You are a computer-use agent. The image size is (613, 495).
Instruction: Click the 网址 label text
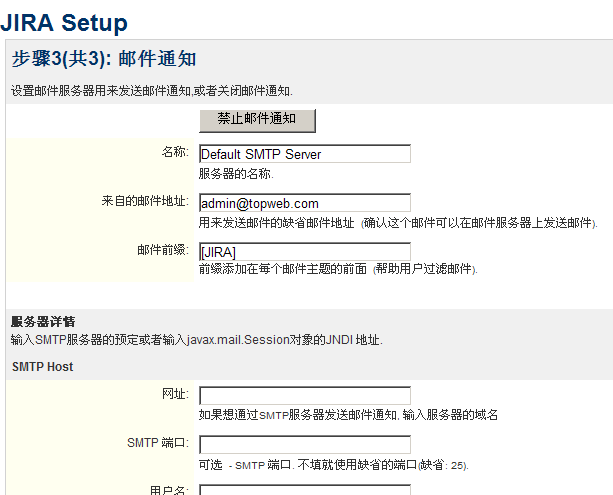(175, 394)
